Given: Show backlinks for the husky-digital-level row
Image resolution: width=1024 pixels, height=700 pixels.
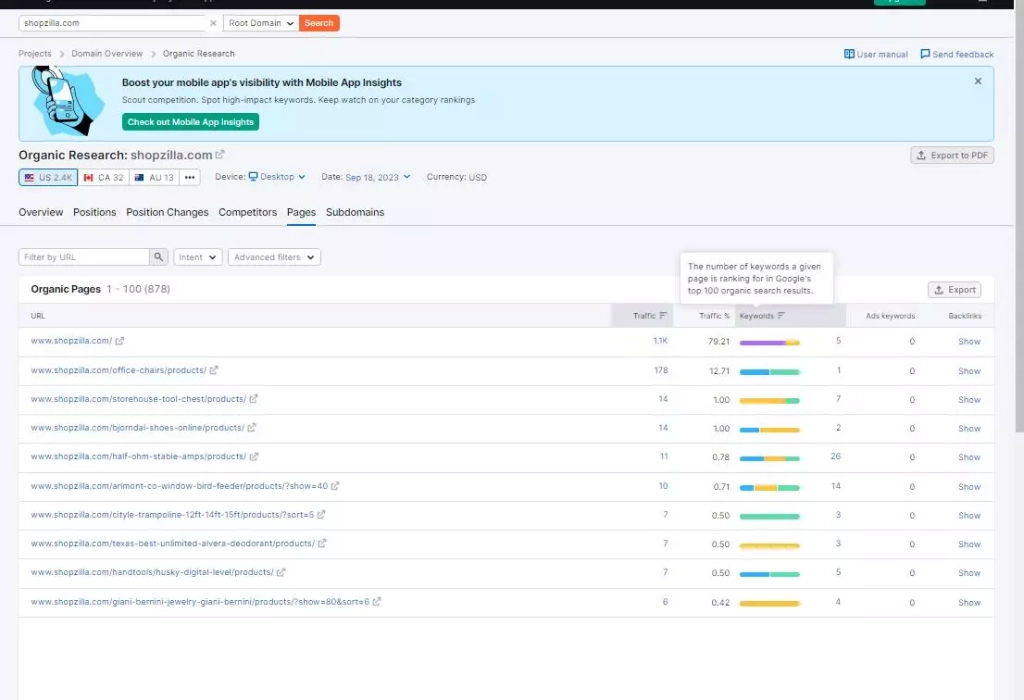Looking at the screenshot, I should (969, 573).
